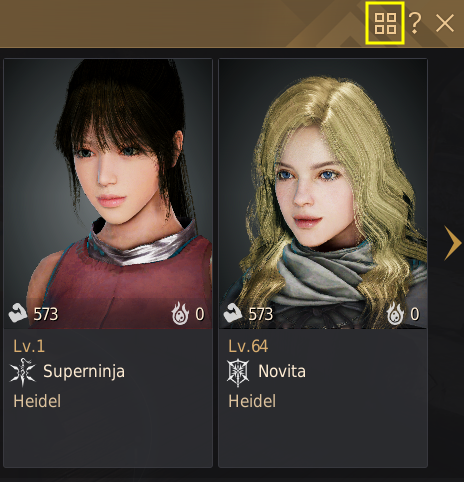The width and height of the screenshot is (464, 482).
Task: Open the question mark help icon
Action: 415,23
